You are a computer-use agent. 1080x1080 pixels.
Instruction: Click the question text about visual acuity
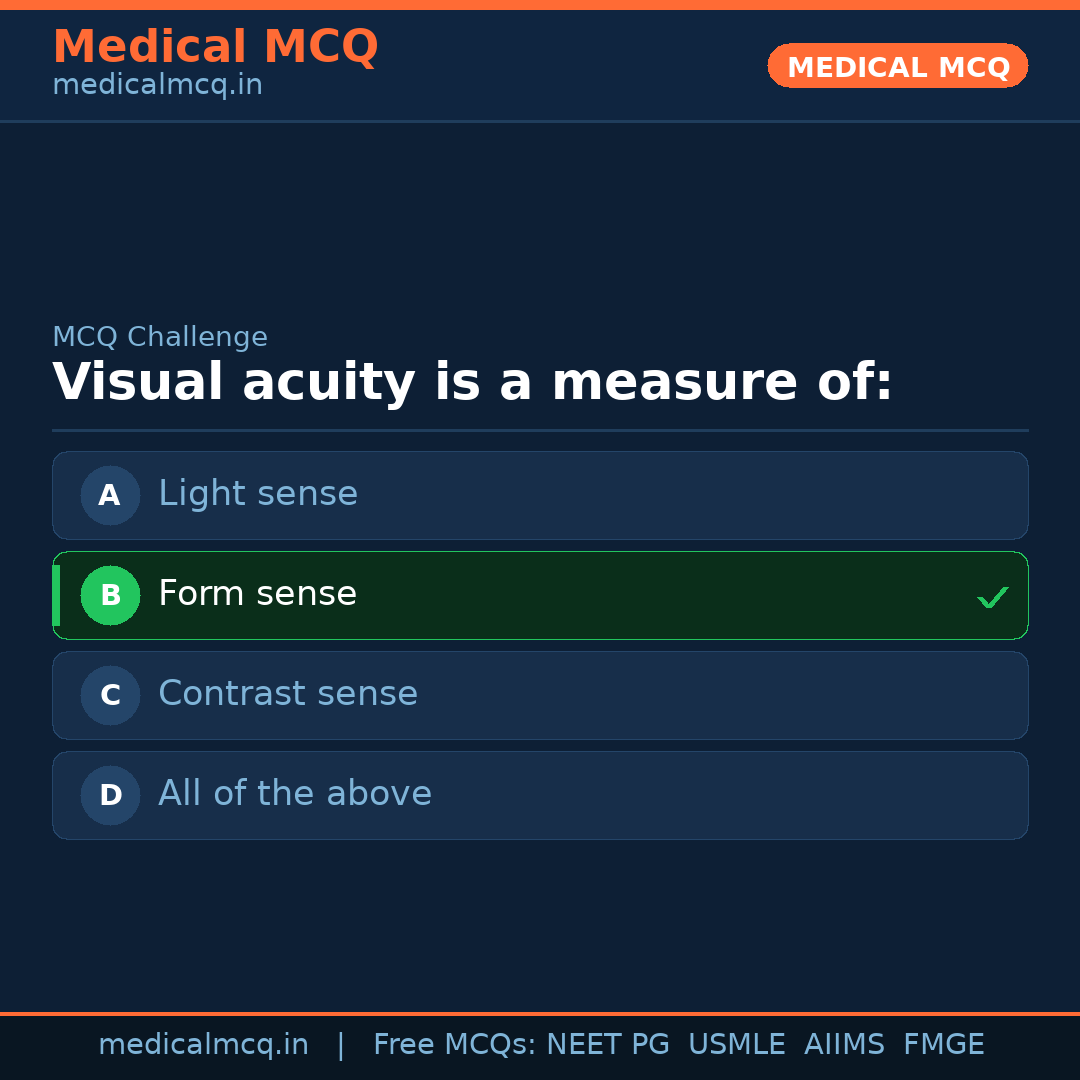pos(472,383)
